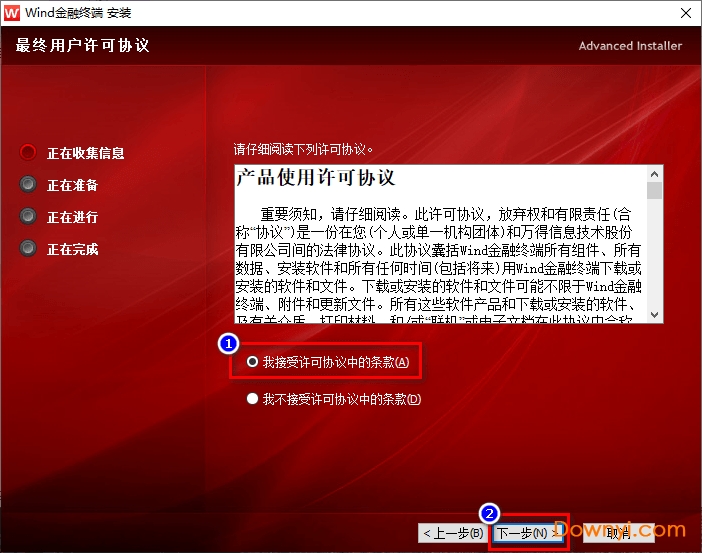Click the active 正在收集信息 step bullet
Screen dimensions: 702x553
coord(28,153)
